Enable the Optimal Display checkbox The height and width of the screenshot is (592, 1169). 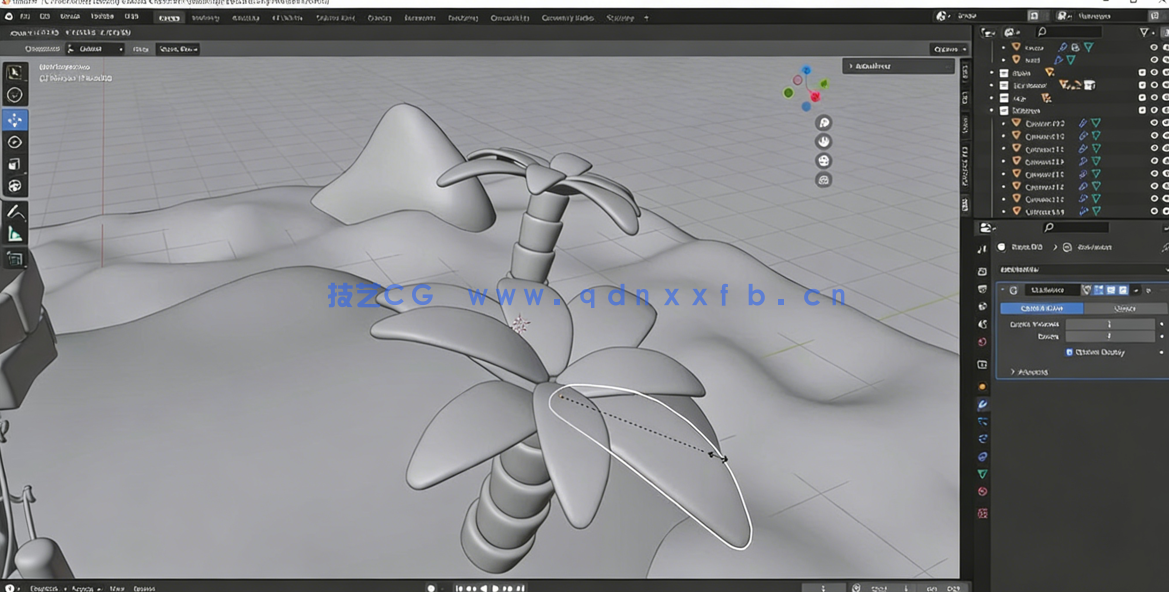pyautogui.click(x=1069, y=351)
